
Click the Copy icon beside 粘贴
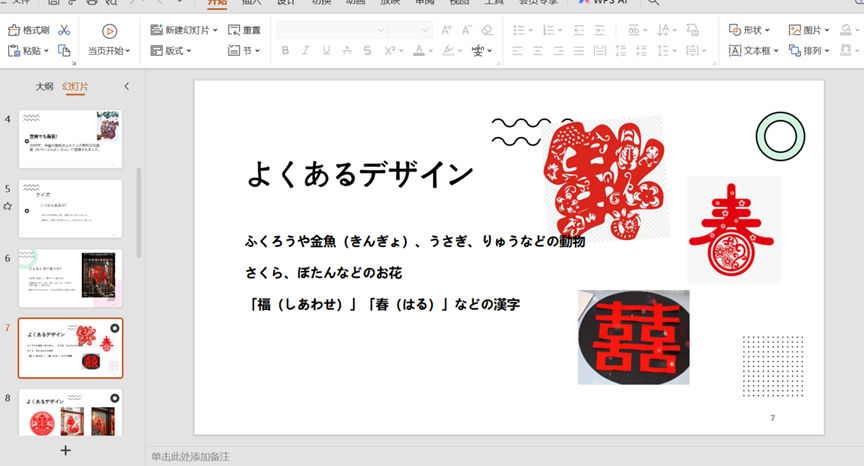64,51
